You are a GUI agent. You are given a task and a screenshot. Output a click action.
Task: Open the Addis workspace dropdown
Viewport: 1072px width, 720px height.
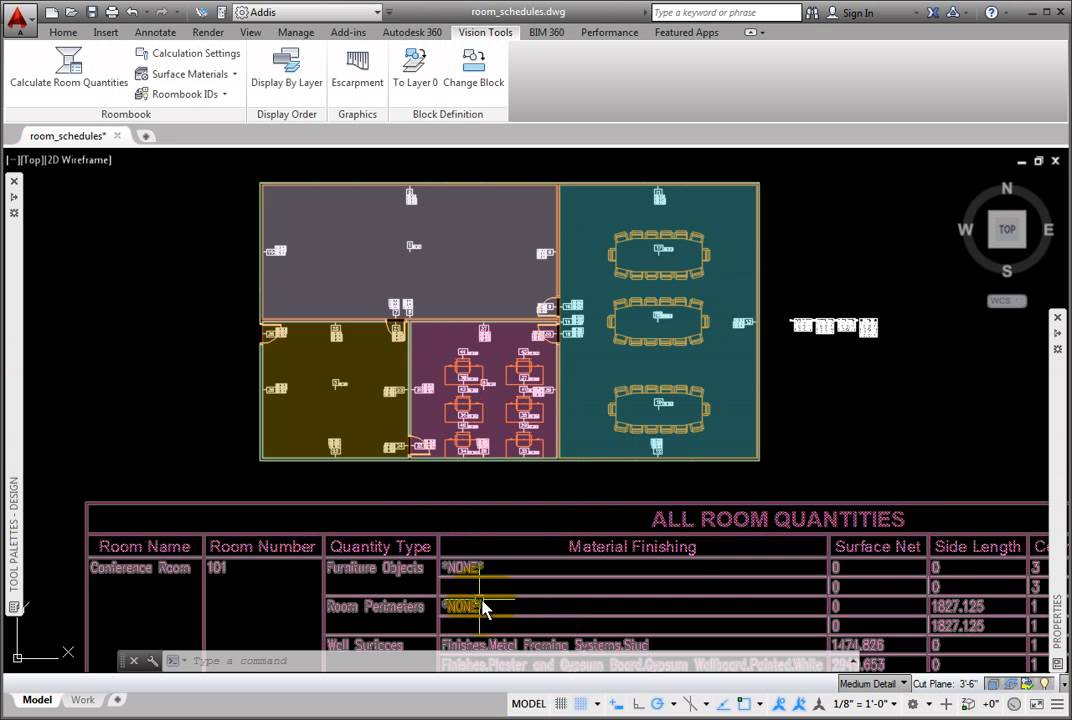[x=308, y=12]
